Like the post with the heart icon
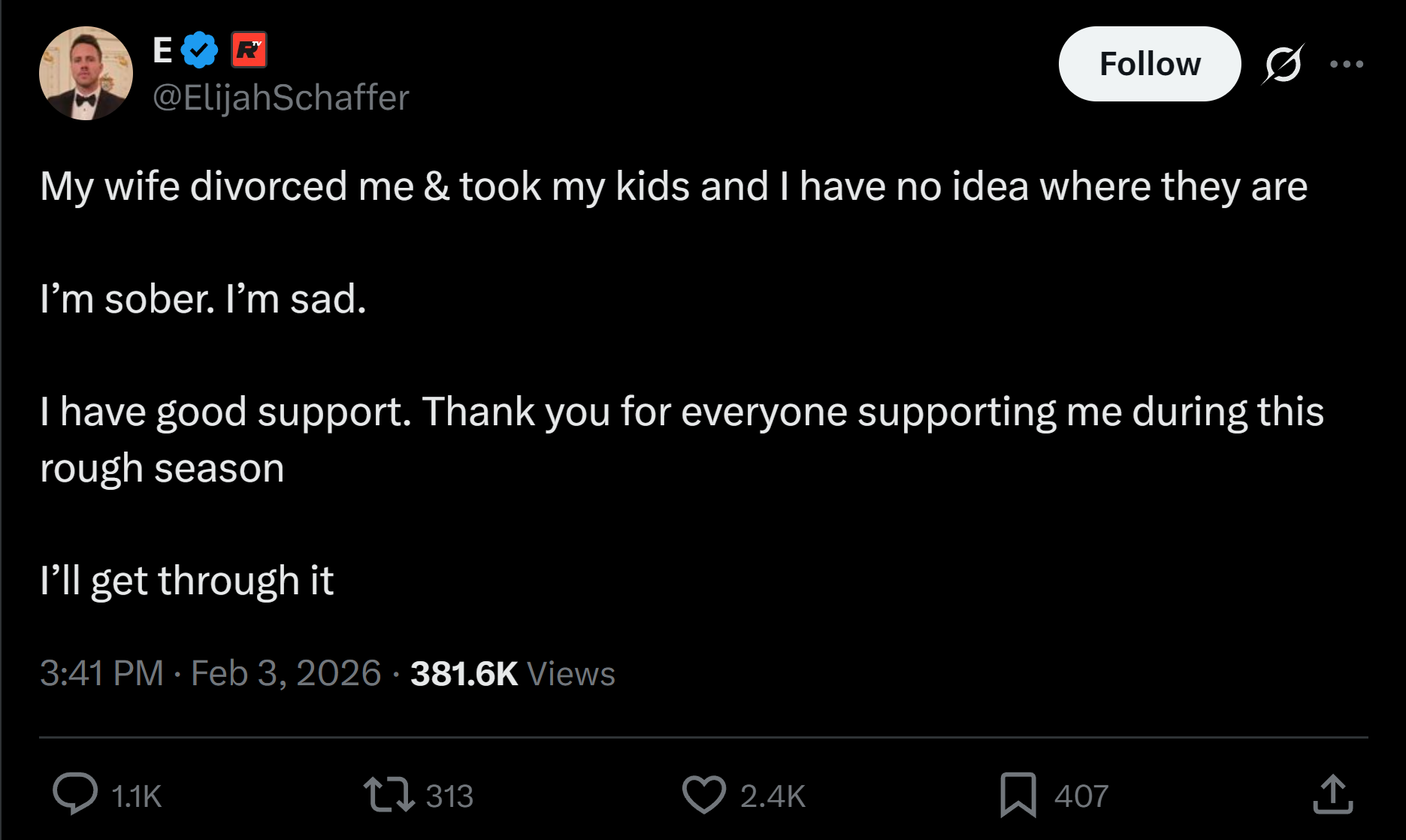 tap(703, 794)
